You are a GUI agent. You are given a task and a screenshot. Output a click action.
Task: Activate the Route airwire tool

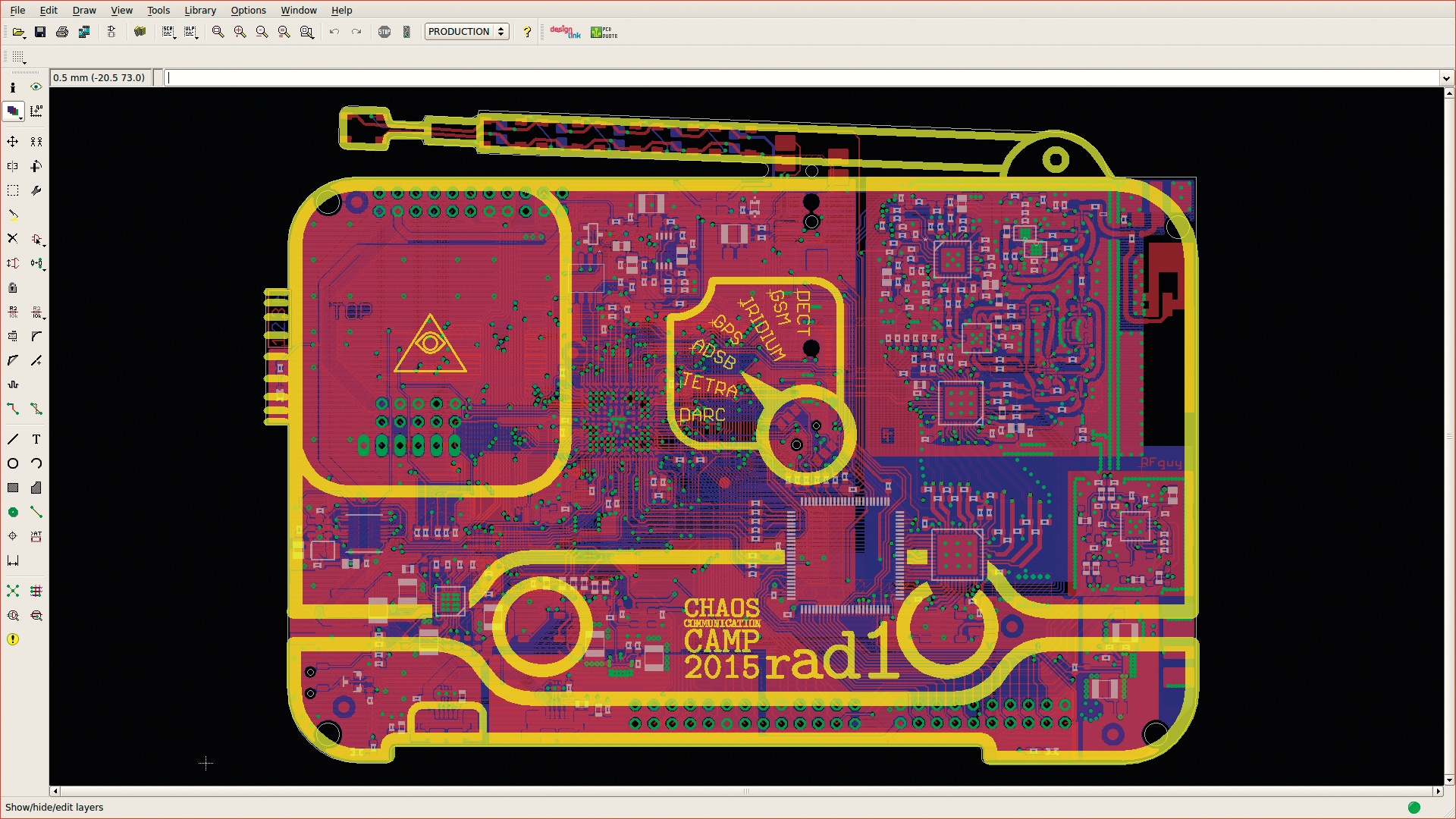point(13,409)
